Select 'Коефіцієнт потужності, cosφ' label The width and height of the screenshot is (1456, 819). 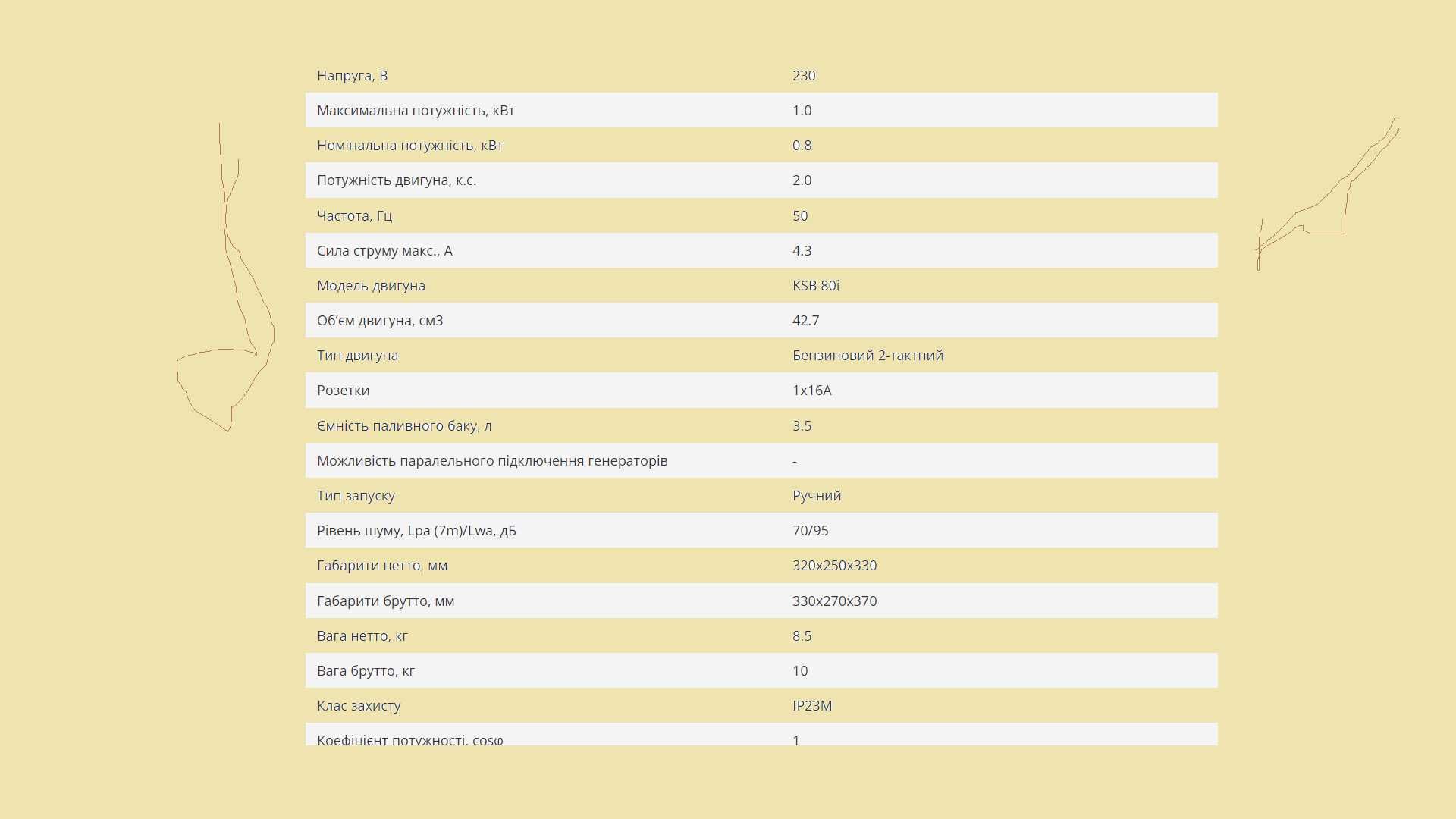(x=410, y=739)
